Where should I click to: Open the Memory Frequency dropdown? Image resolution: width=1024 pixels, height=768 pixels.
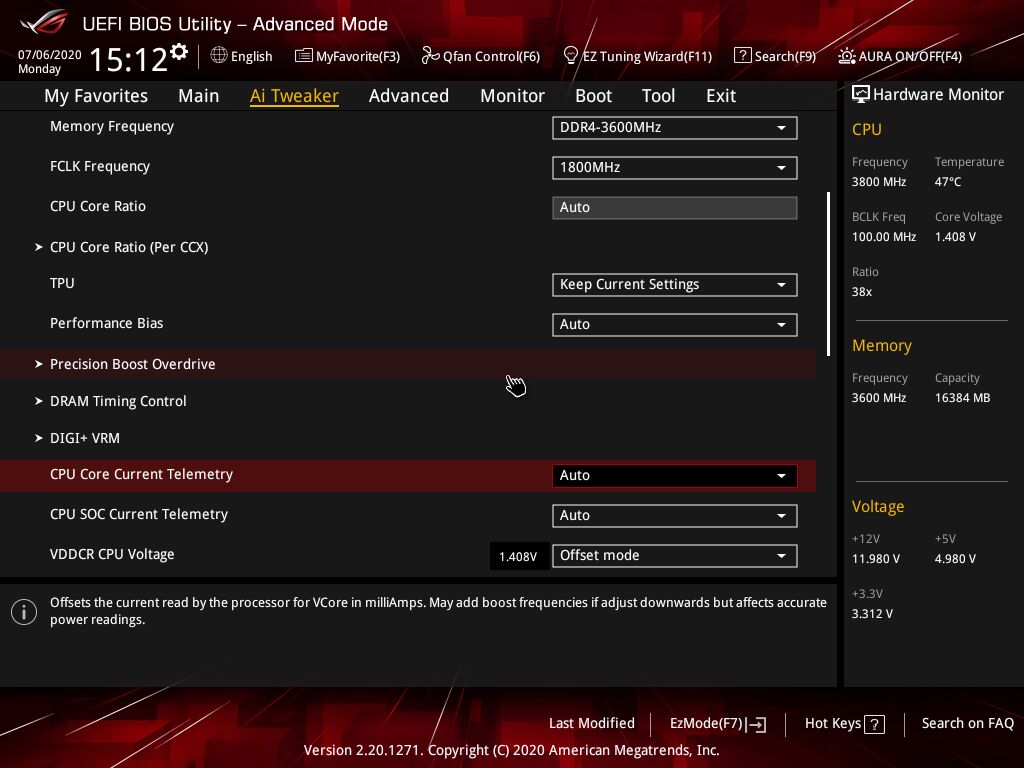point(675,128)
